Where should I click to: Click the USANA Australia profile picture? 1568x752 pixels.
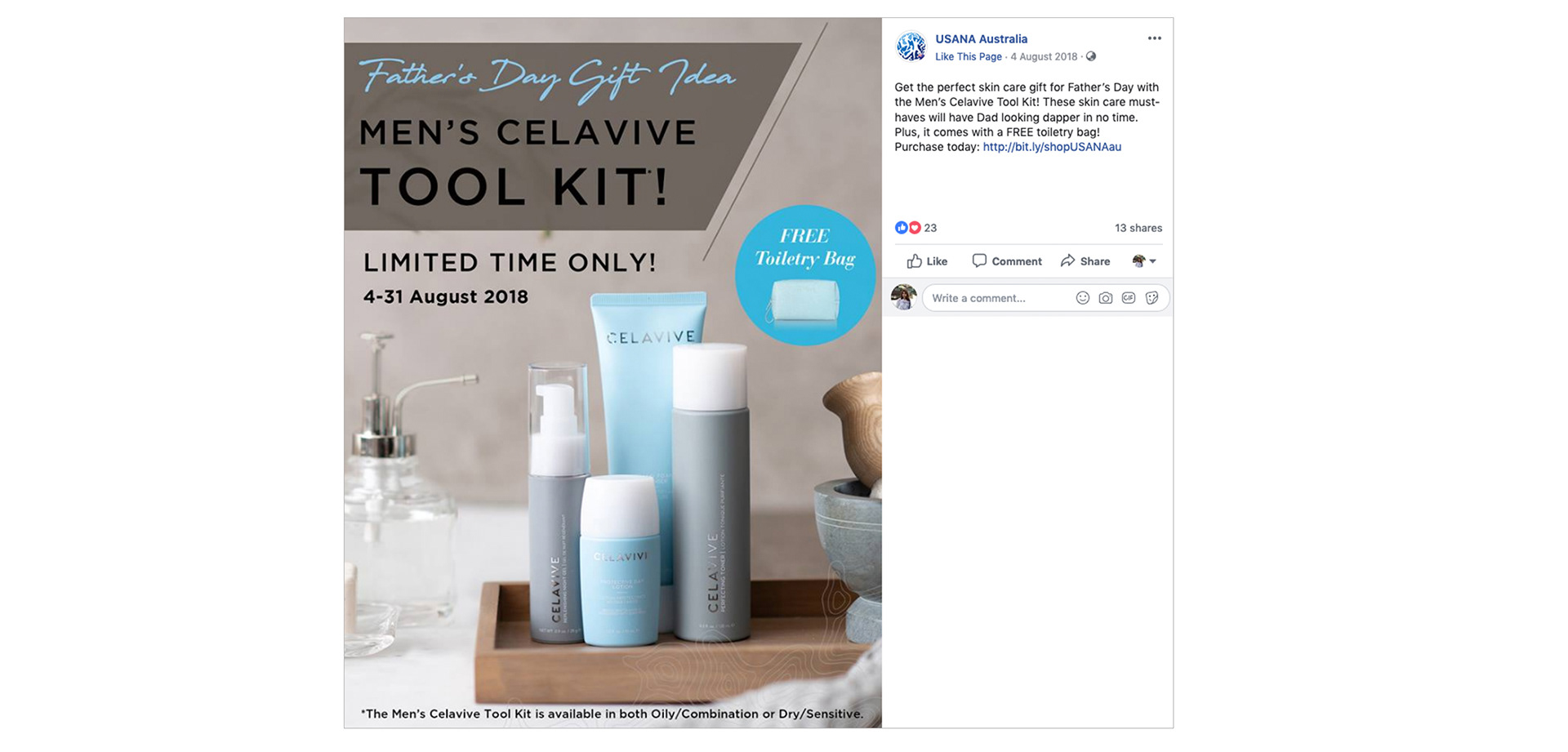(911, 47)
